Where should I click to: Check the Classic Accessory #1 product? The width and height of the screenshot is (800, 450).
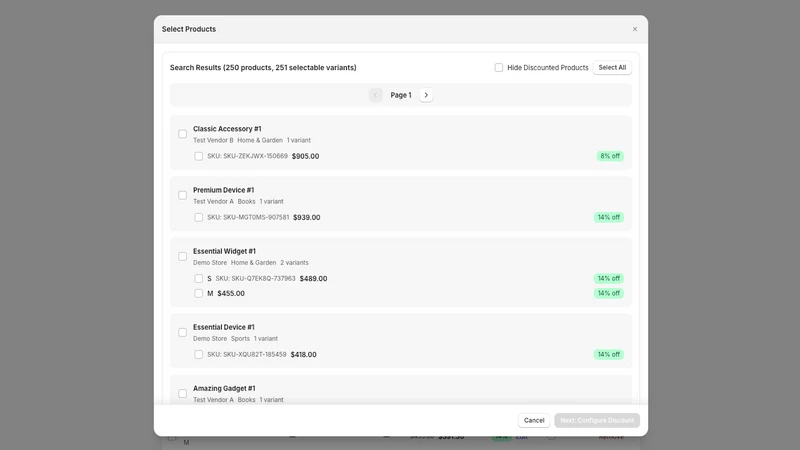click(182, 134)
